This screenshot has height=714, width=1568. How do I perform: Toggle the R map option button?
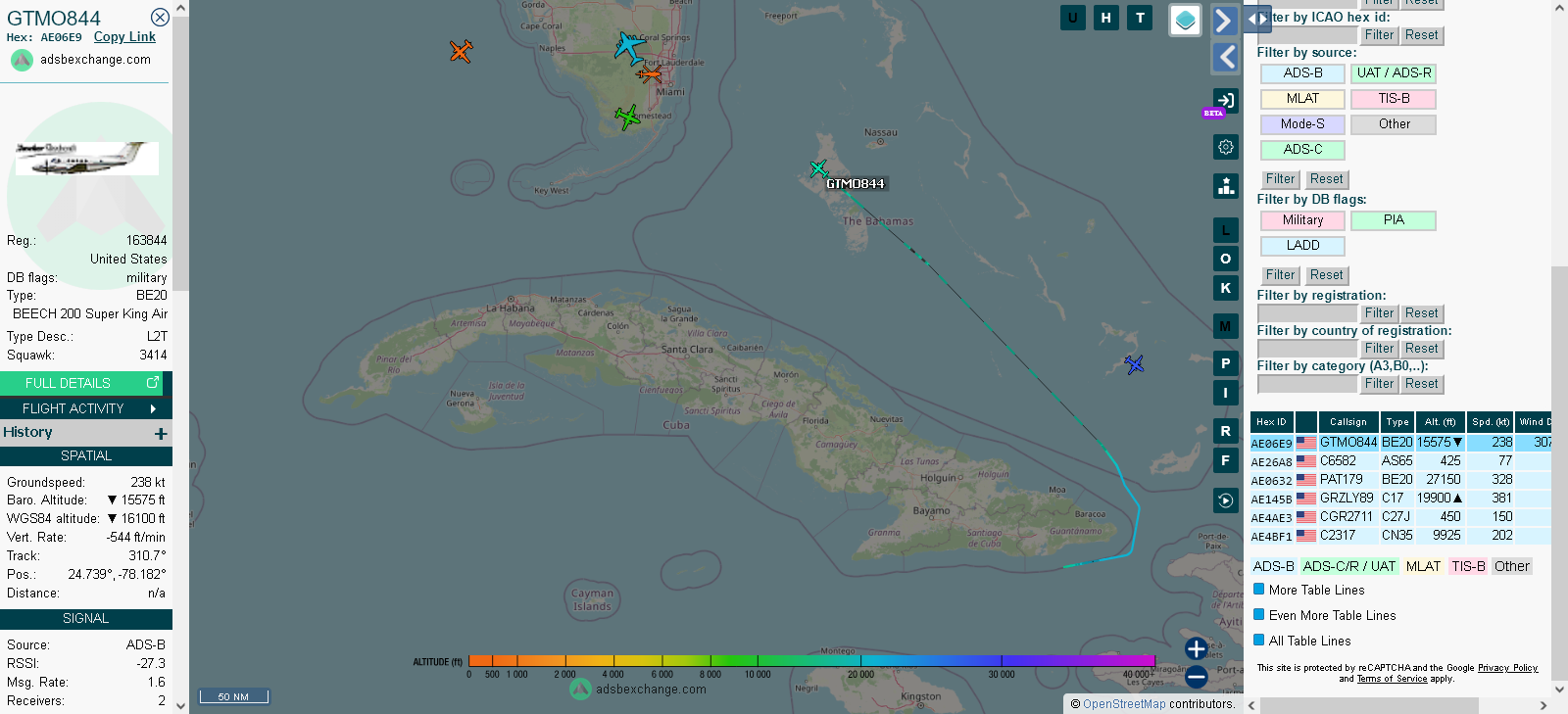[1225, 431]
